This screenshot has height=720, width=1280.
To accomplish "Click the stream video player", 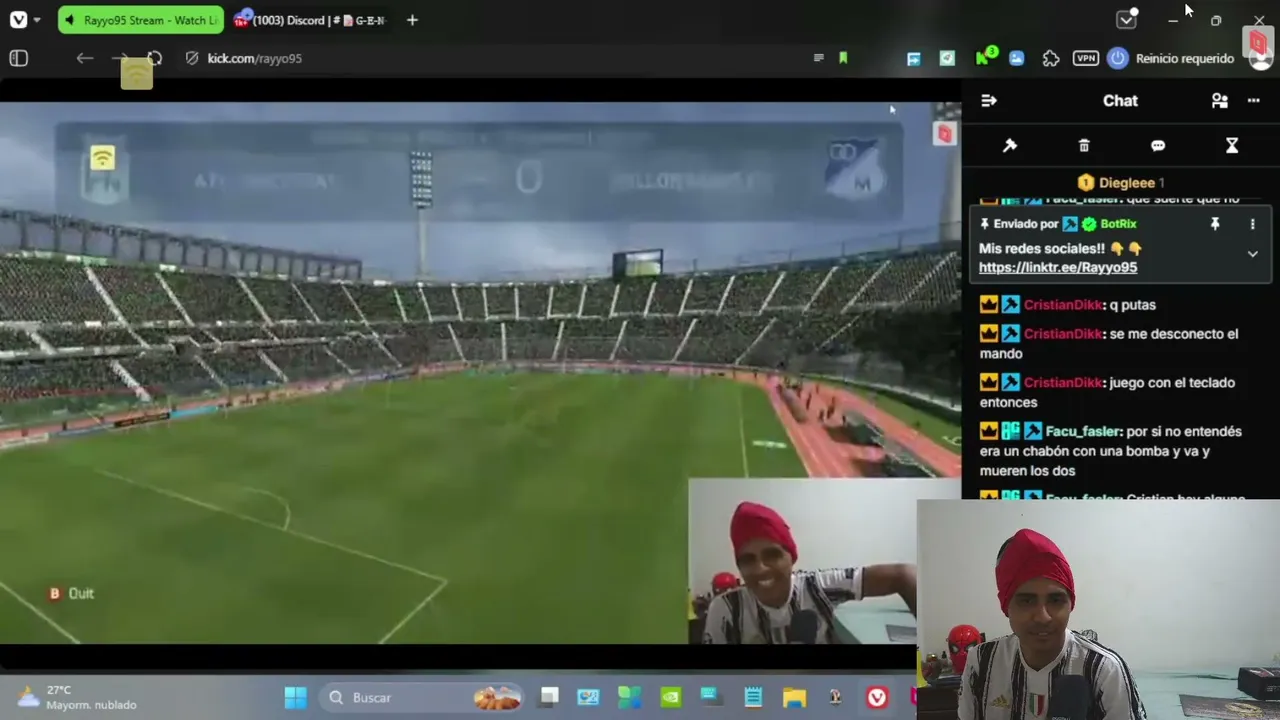I will pos(480,372).
